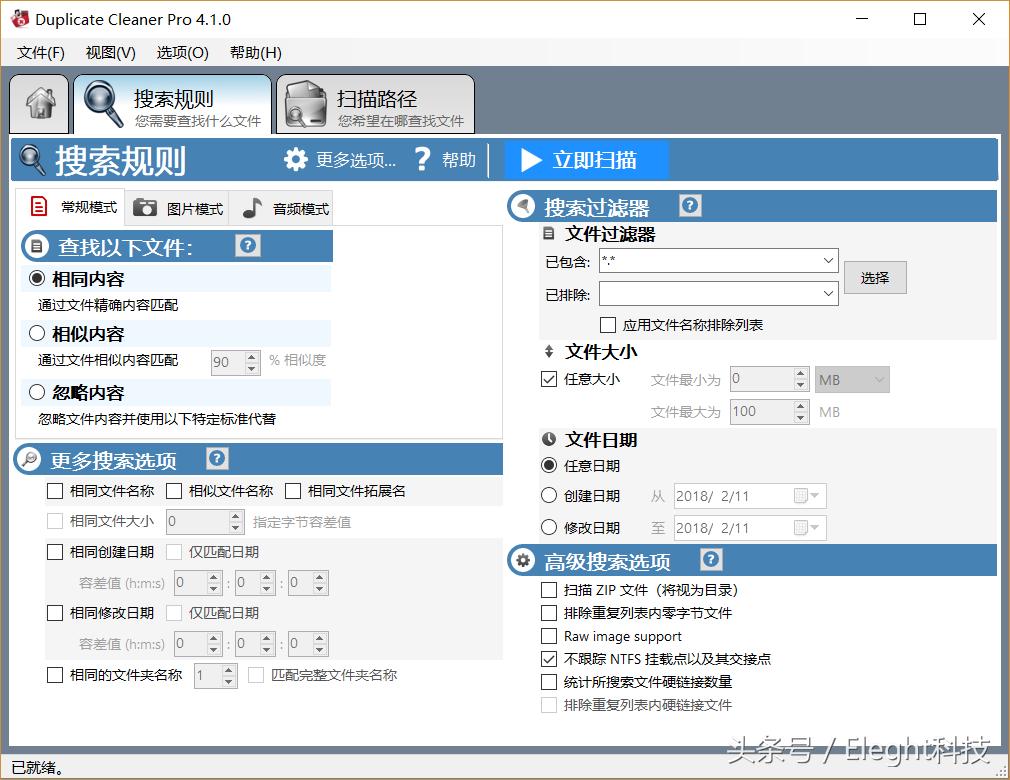Click the 选择 button beside included filter

[875, 277]
